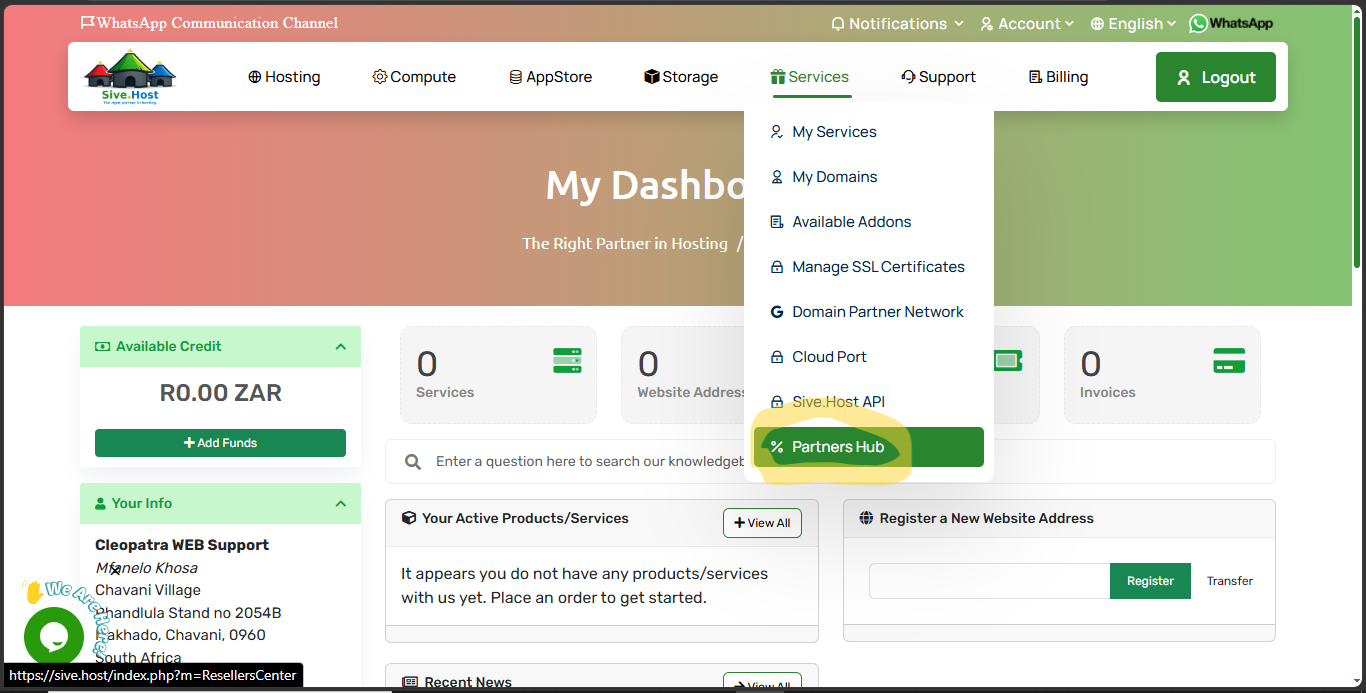This screenshot has width=1366, height=693.
Task: Open the Services menu
Action: (x=810, y=77)
